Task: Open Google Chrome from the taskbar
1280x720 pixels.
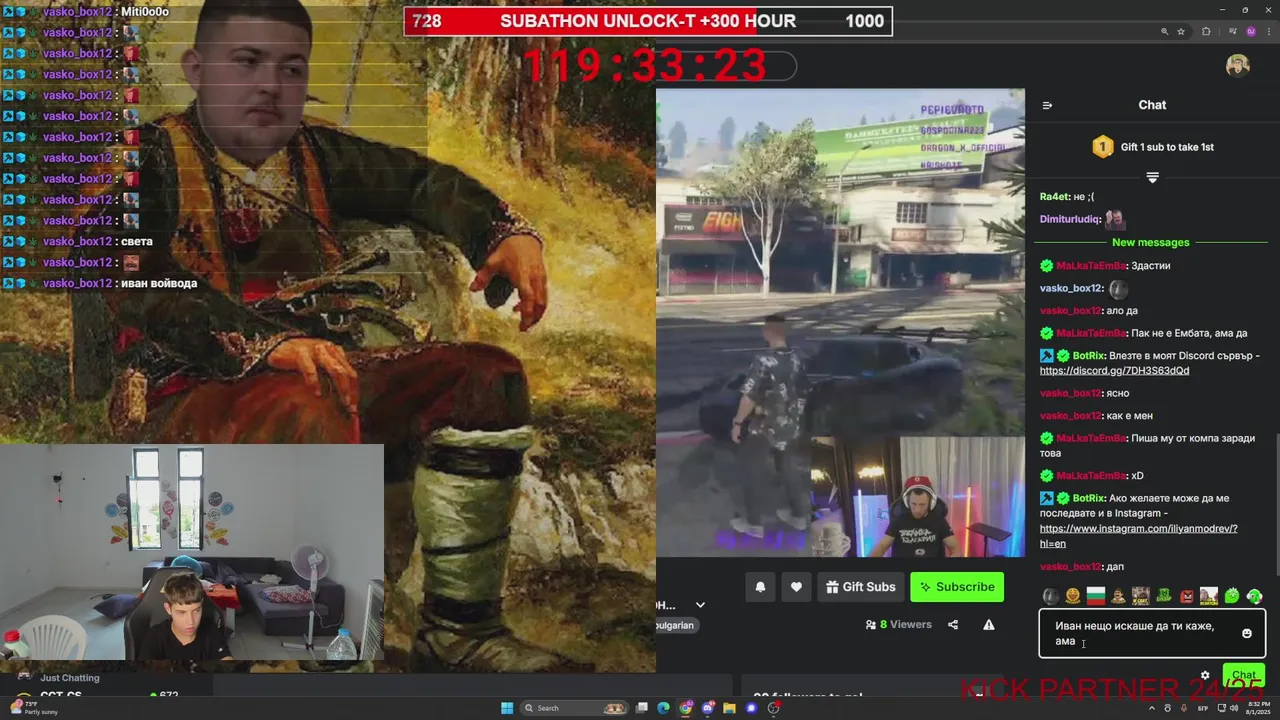Action: point(686,708)
